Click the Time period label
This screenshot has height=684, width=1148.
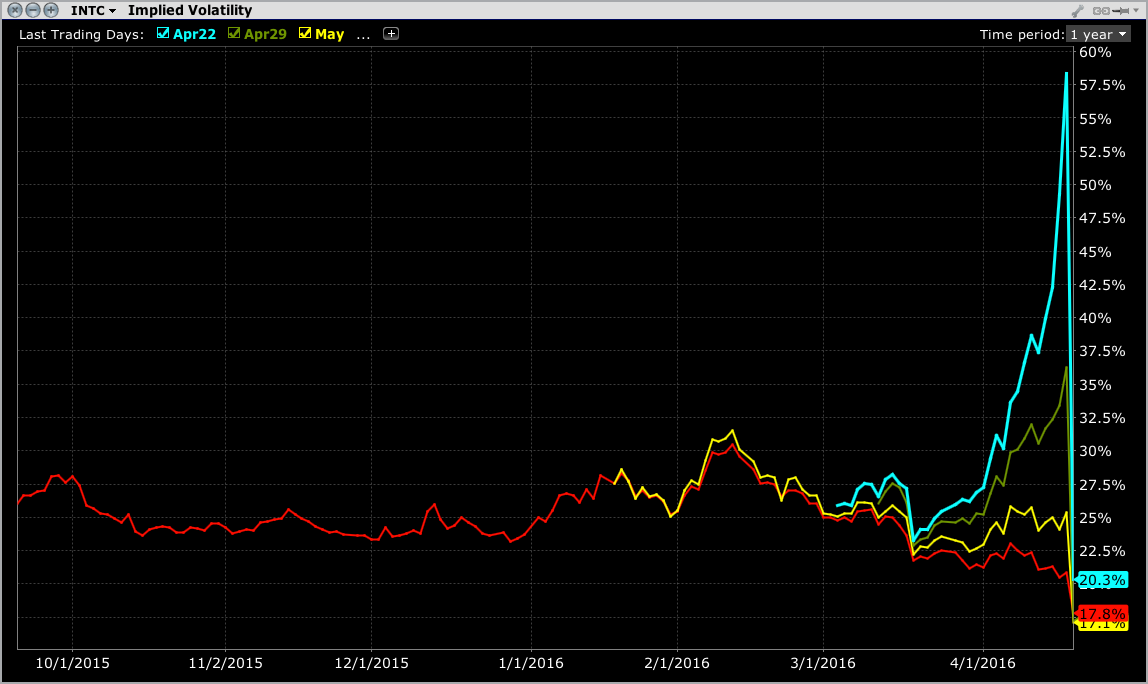coord(1022,34)
